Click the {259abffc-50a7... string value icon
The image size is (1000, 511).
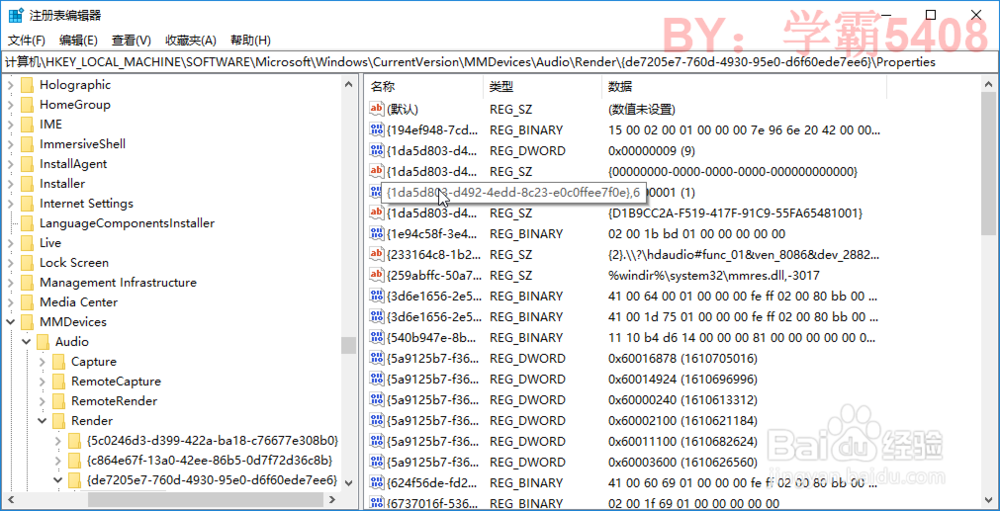[x=377, y=276]
